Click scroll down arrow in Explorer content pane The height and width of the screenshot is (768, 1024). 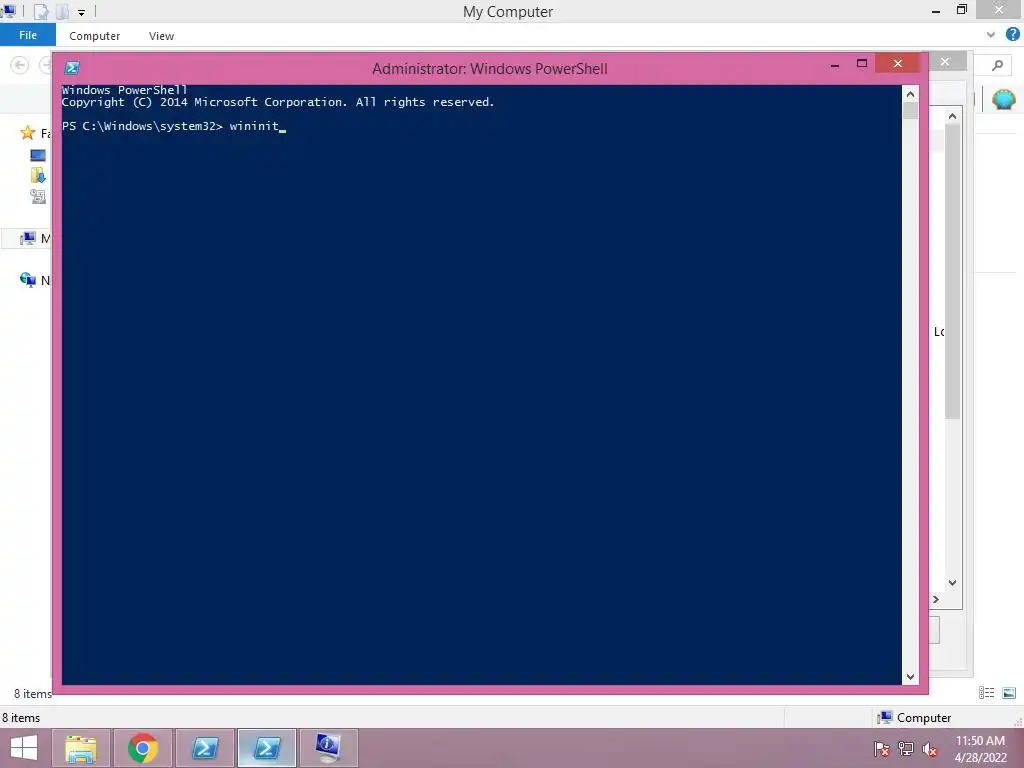pyautogui.click(x=952, y=583)
